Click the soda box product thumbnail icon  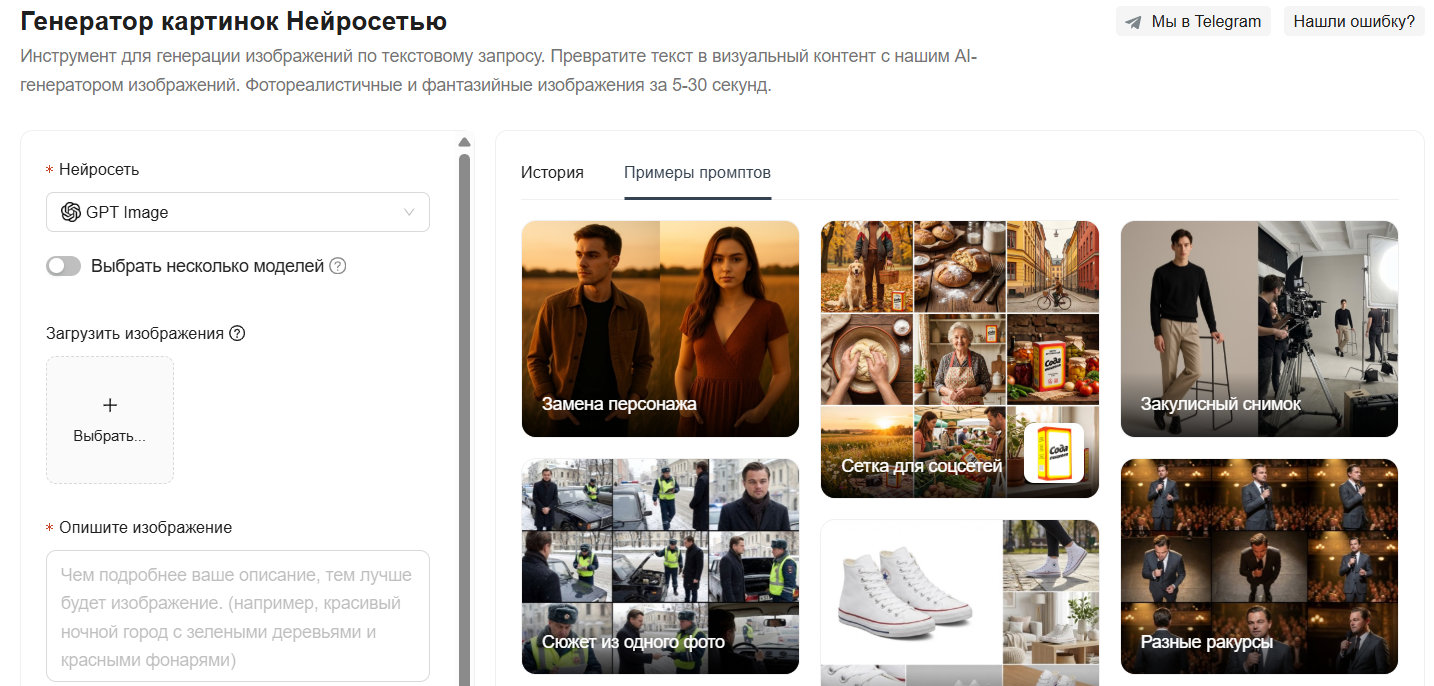click(1054, 453)
